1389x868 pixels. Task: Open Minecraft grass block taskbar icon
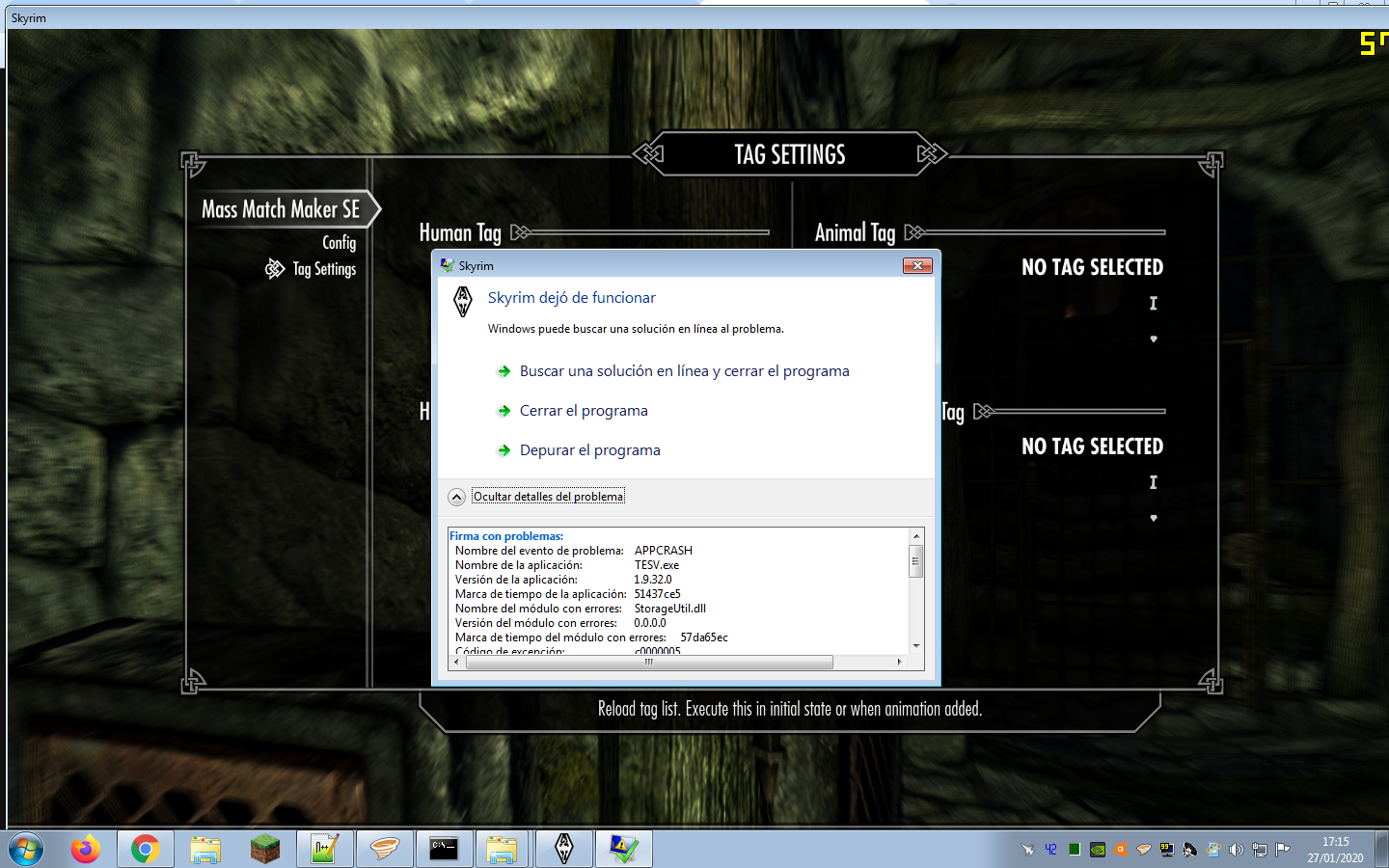(x=264, y=850)
